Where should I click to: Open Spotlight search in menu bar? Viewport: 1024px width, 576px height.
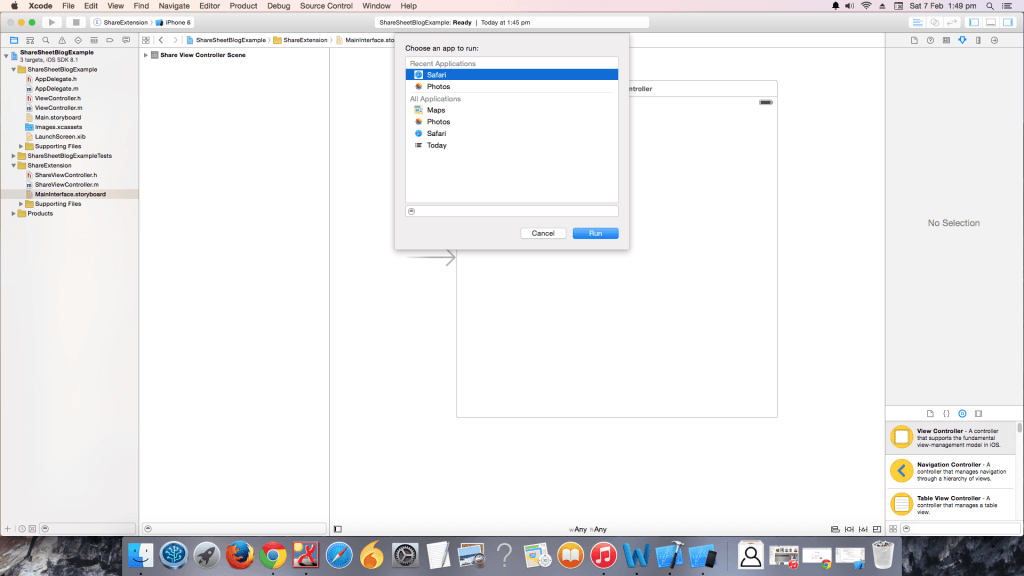(x=990, y=6)
